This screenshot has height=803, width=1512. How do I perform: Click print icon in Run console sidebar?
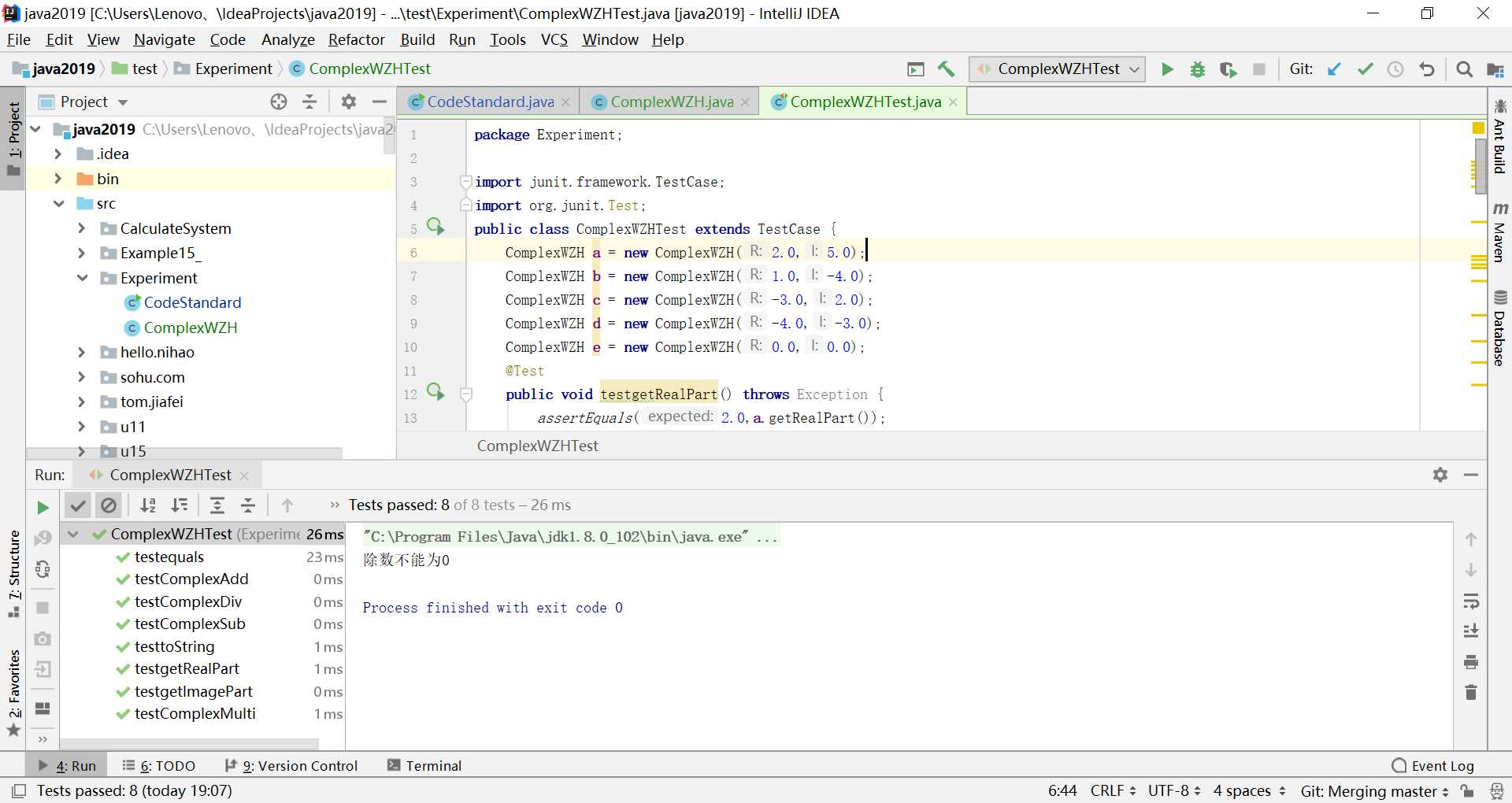tap(1471, 662)
